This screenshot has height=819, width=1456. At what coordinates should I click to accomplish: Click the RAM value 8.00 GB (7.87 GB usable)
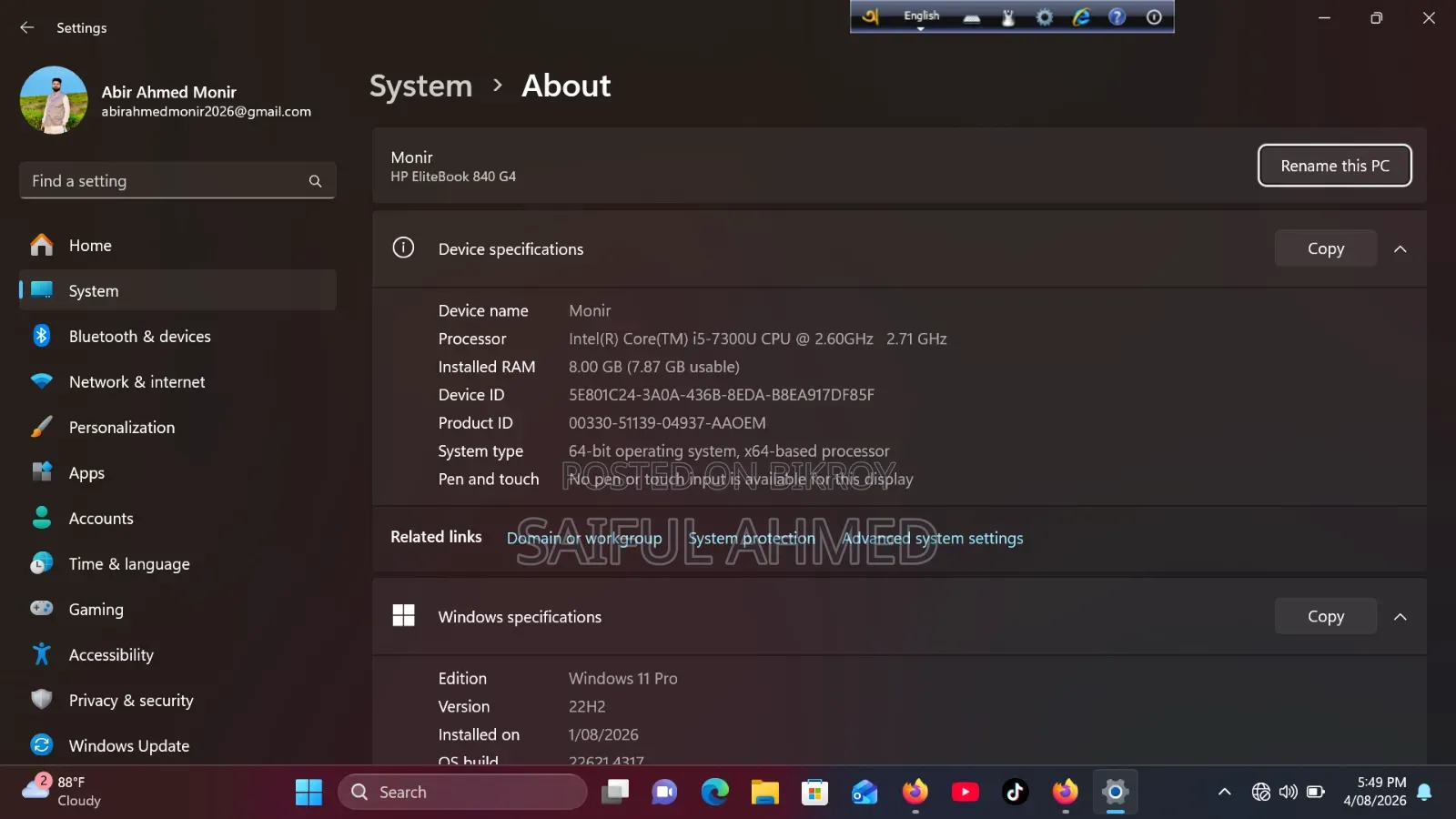[654, 367]
